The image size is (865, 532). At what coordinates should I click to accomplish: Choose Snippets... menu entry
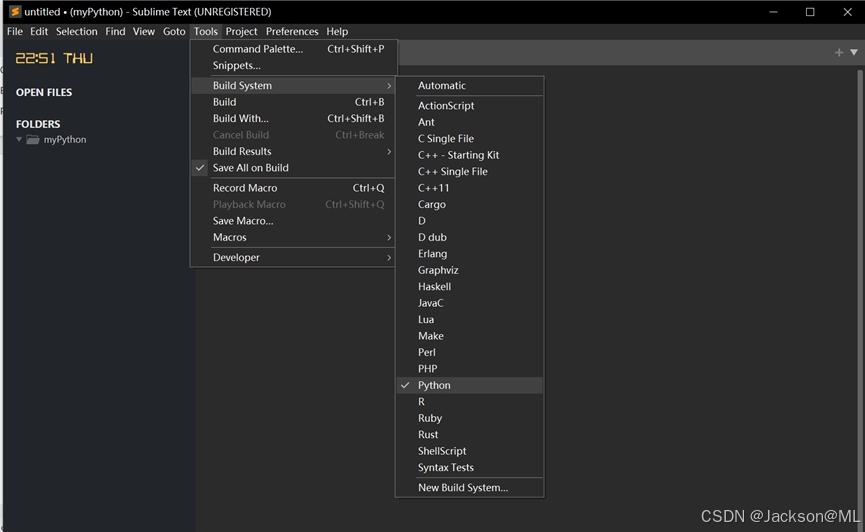tap(293, 66)
